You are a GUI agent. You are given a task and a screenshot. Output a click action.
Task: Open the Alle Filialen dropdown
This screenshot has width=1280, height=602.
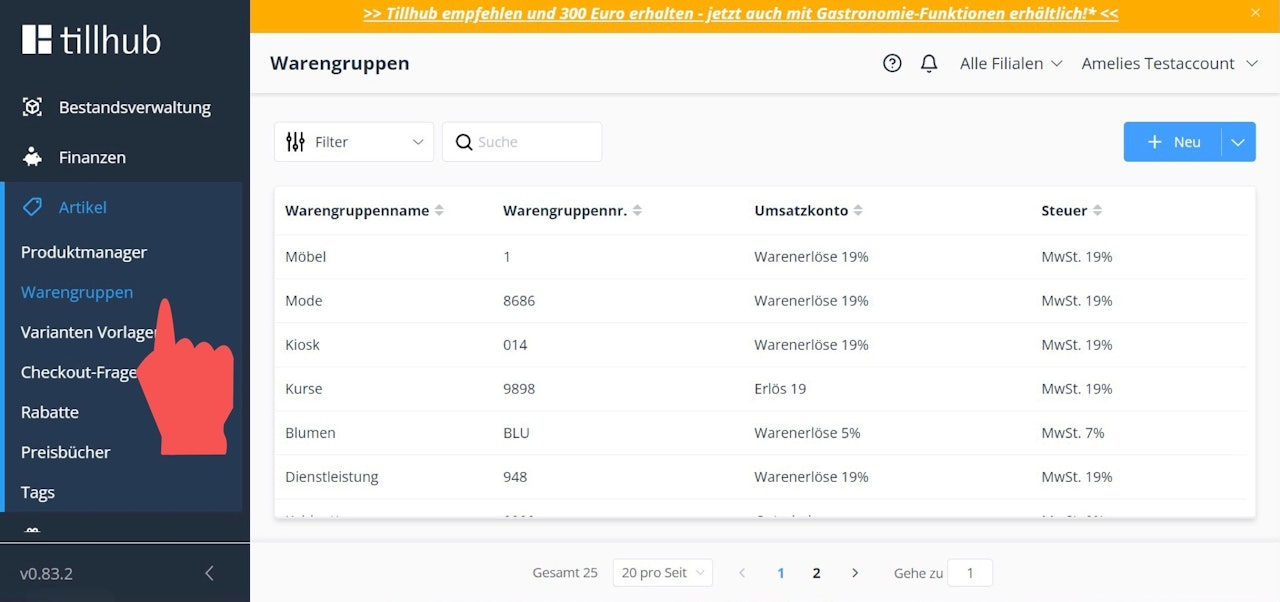click(1010, 62)
